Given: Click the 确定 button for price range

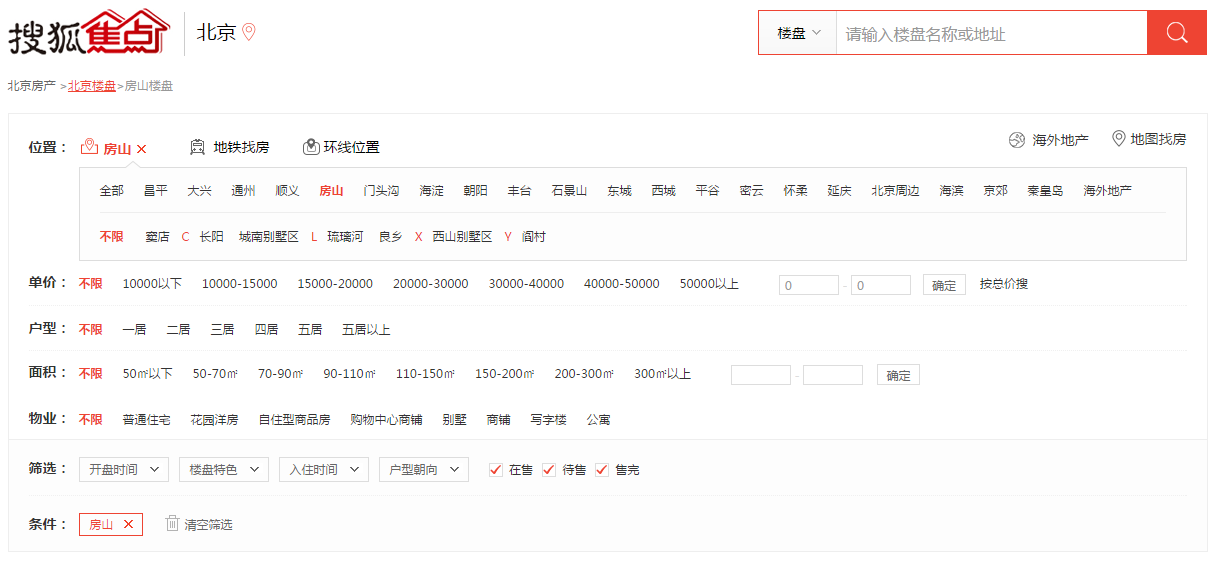Looking at the screenshot, I should [944, 285].
